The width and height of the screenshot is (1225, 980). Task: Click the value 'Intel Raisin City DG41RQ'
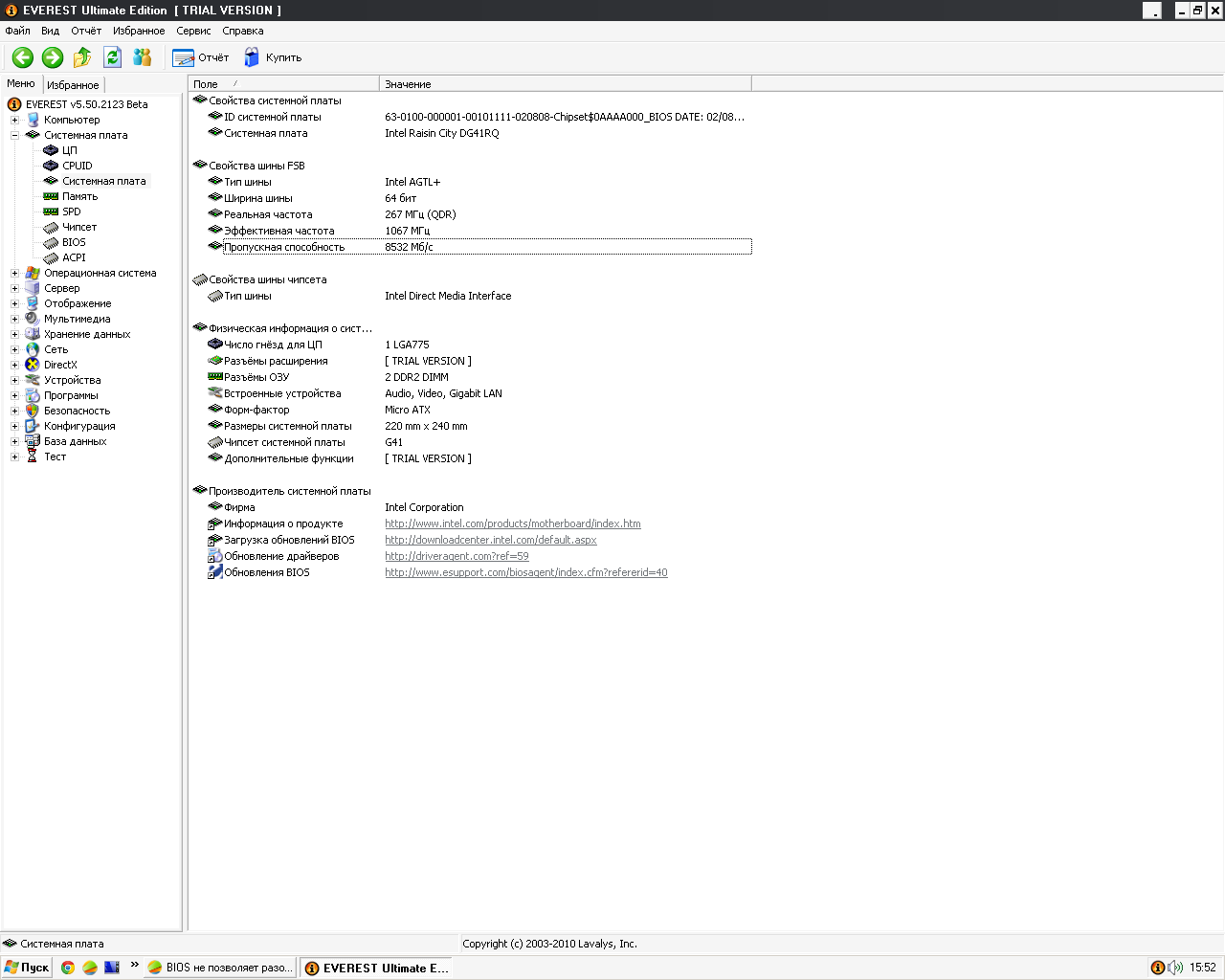click(x=442, y=133)
